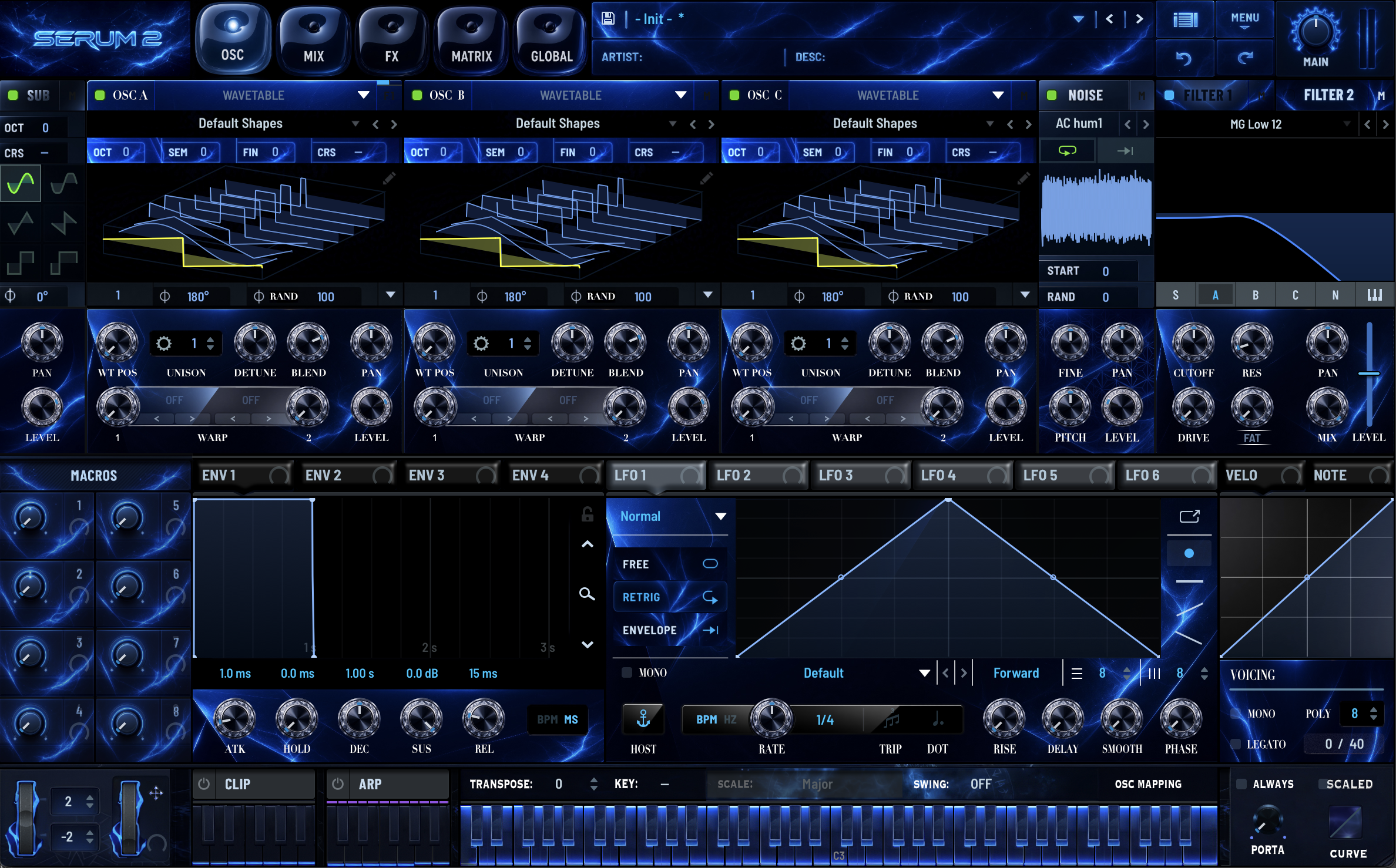
Task: Toggle the ARP power icon
Action: [x=338, y=784]
